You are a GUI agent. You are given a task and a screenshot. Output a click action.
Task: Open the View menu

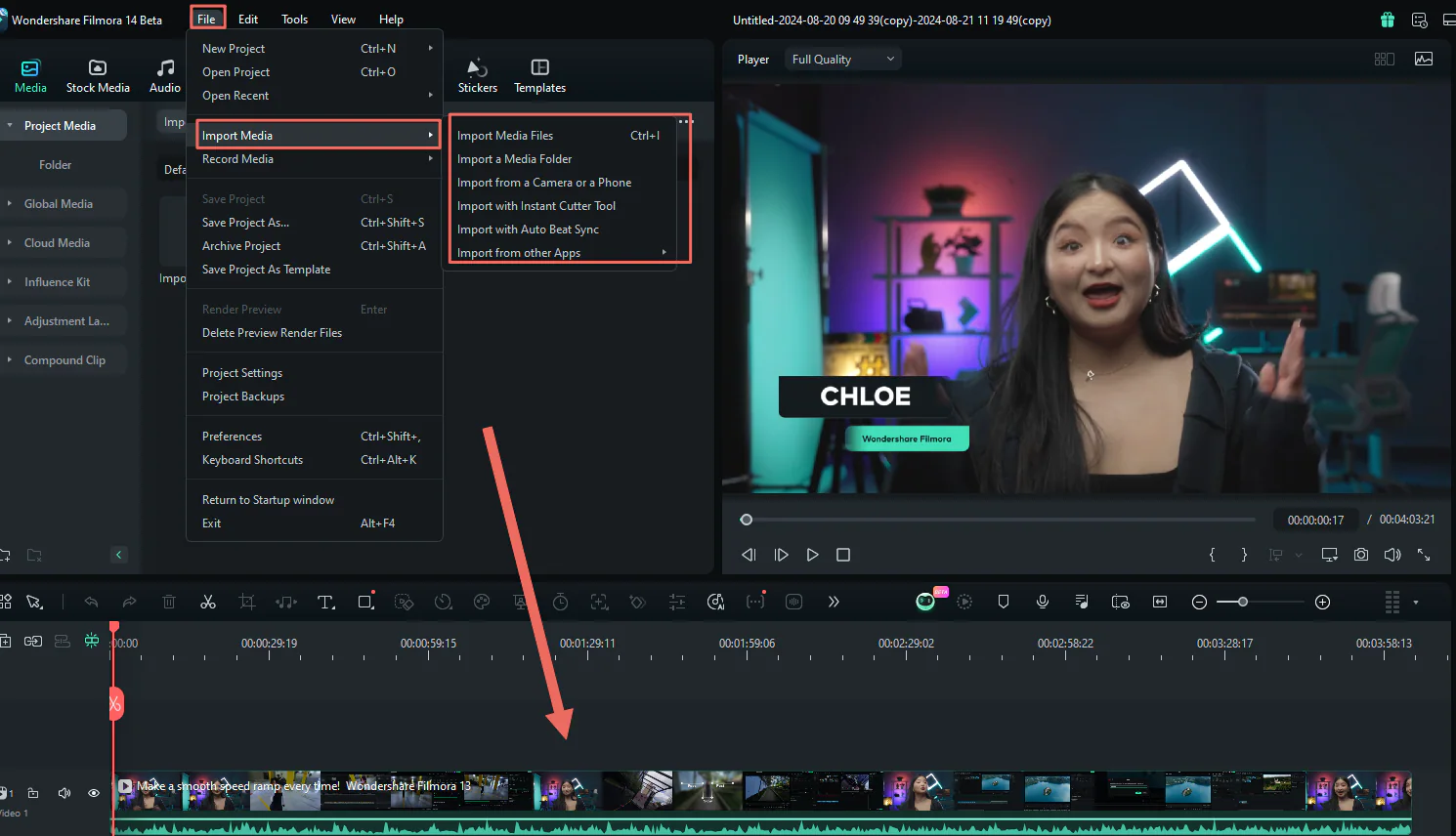[x=343, y=20]
